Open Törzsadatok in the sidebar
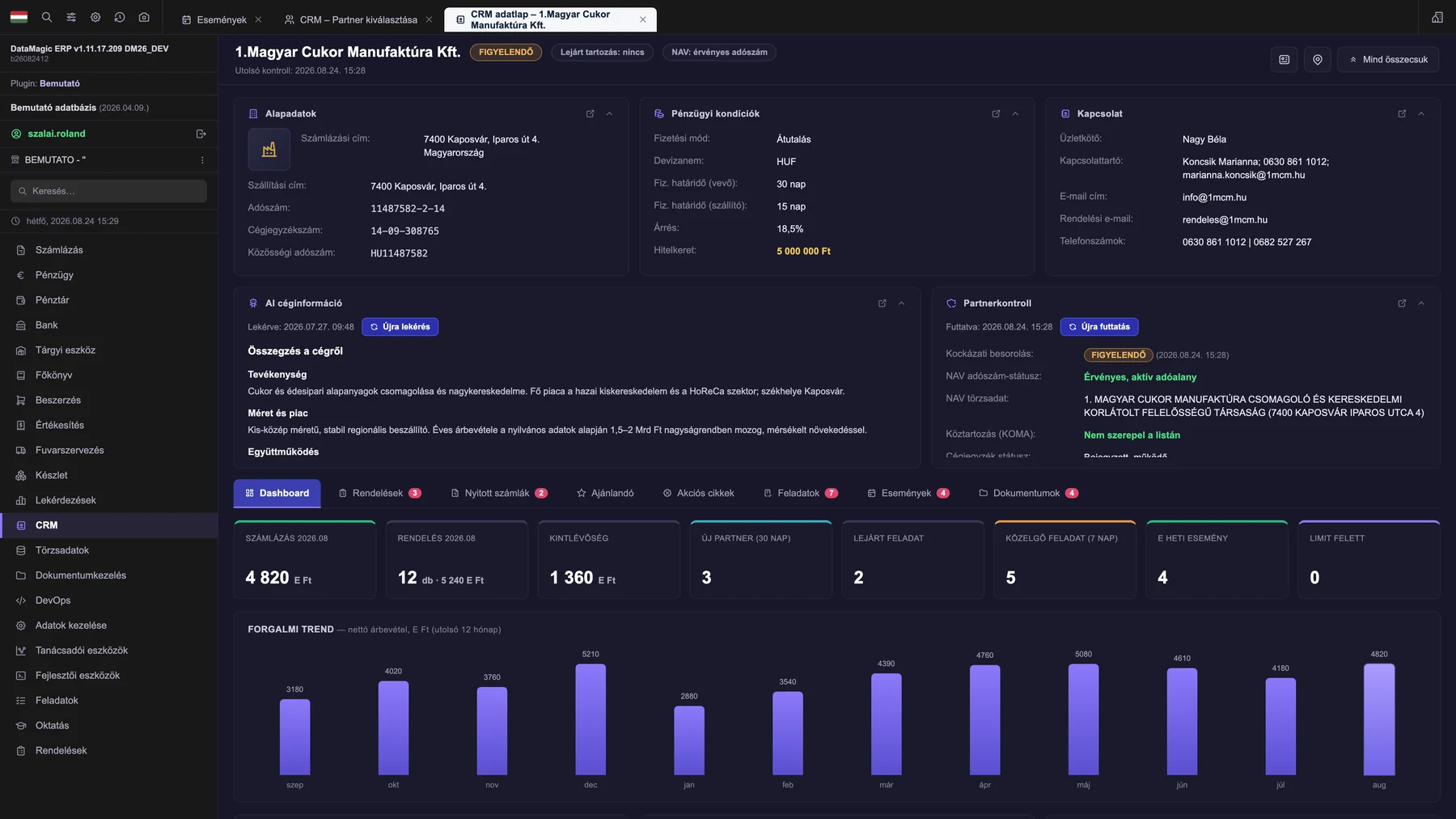Image resolution: width=1456 pixels, height=819 pixels. point(109,550)
